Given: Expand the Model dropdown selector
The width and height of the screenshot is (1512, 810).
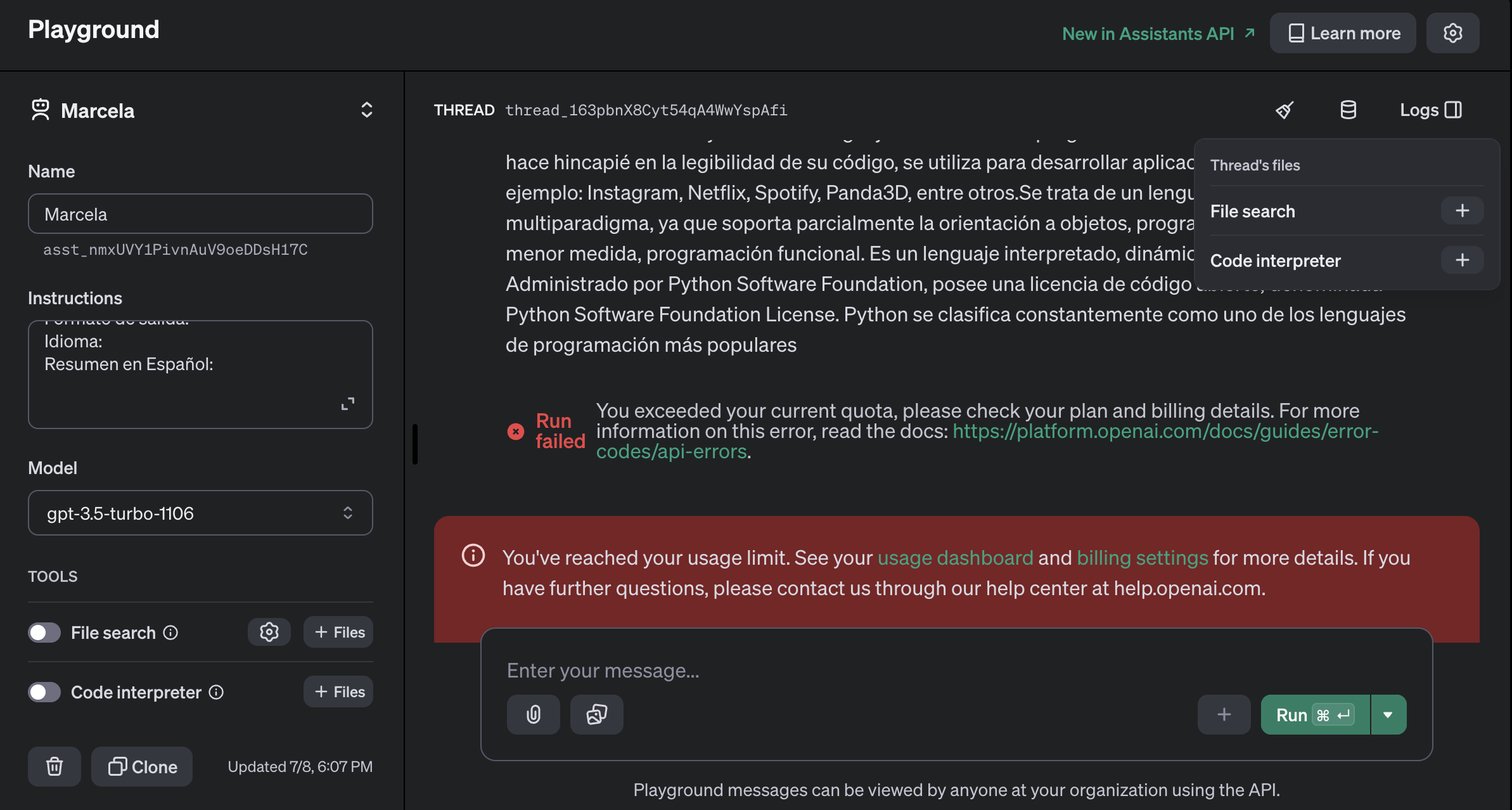Looking at the screenshot, I should coord(200,512).
